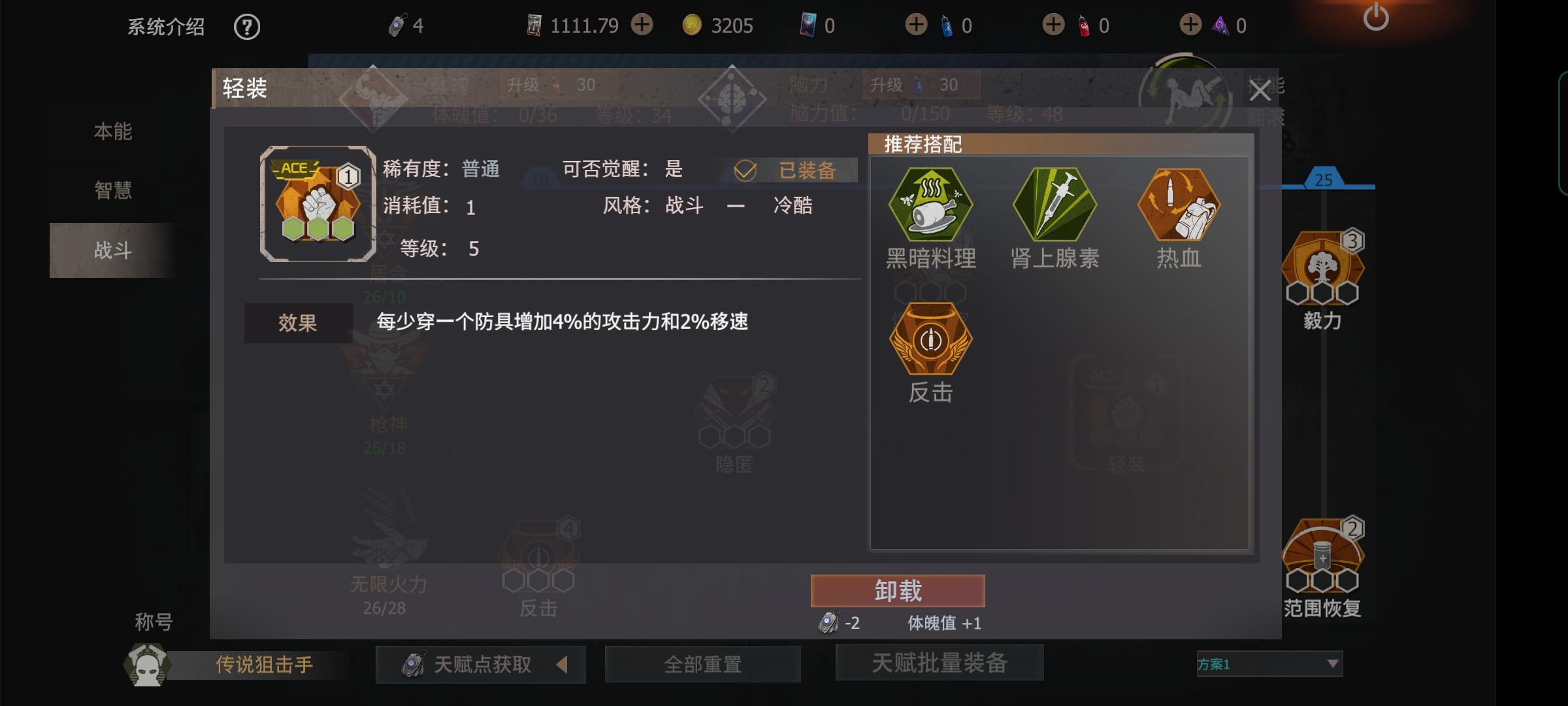Open the system help question mark icon
This screenshot has height=706, width=1568.
coord(247,27)
